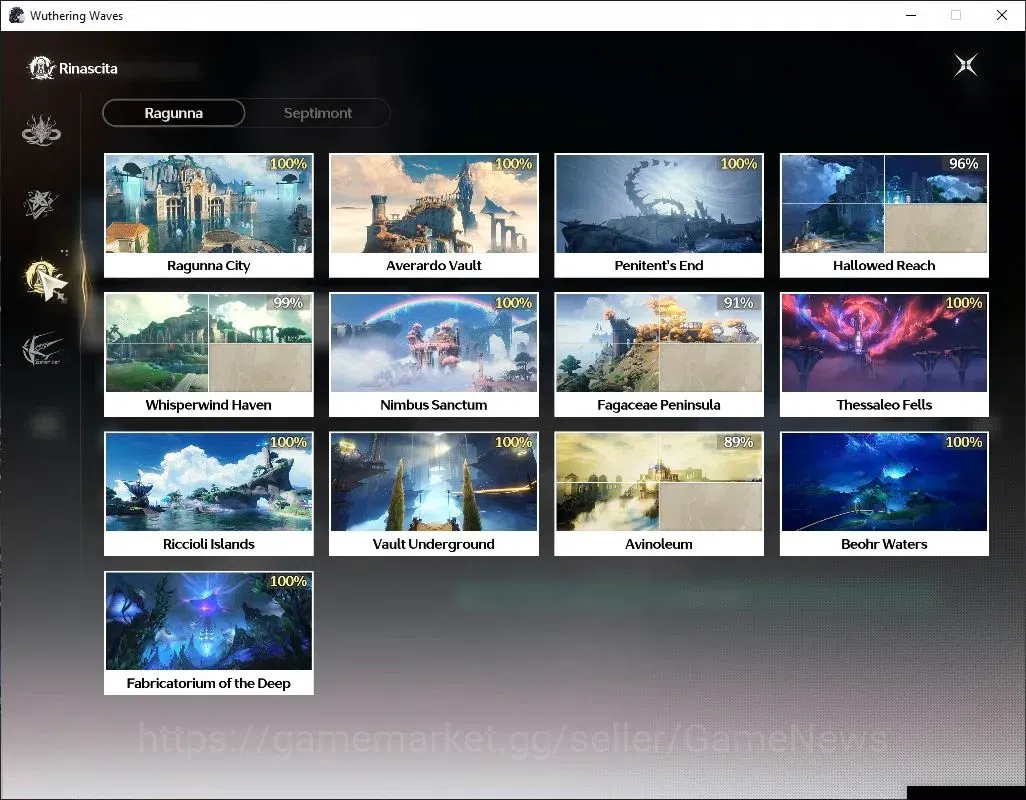Click the 96% progress on Hallowed Reach
Viewport: 1026px width, 800px height.
click(964, 164)
